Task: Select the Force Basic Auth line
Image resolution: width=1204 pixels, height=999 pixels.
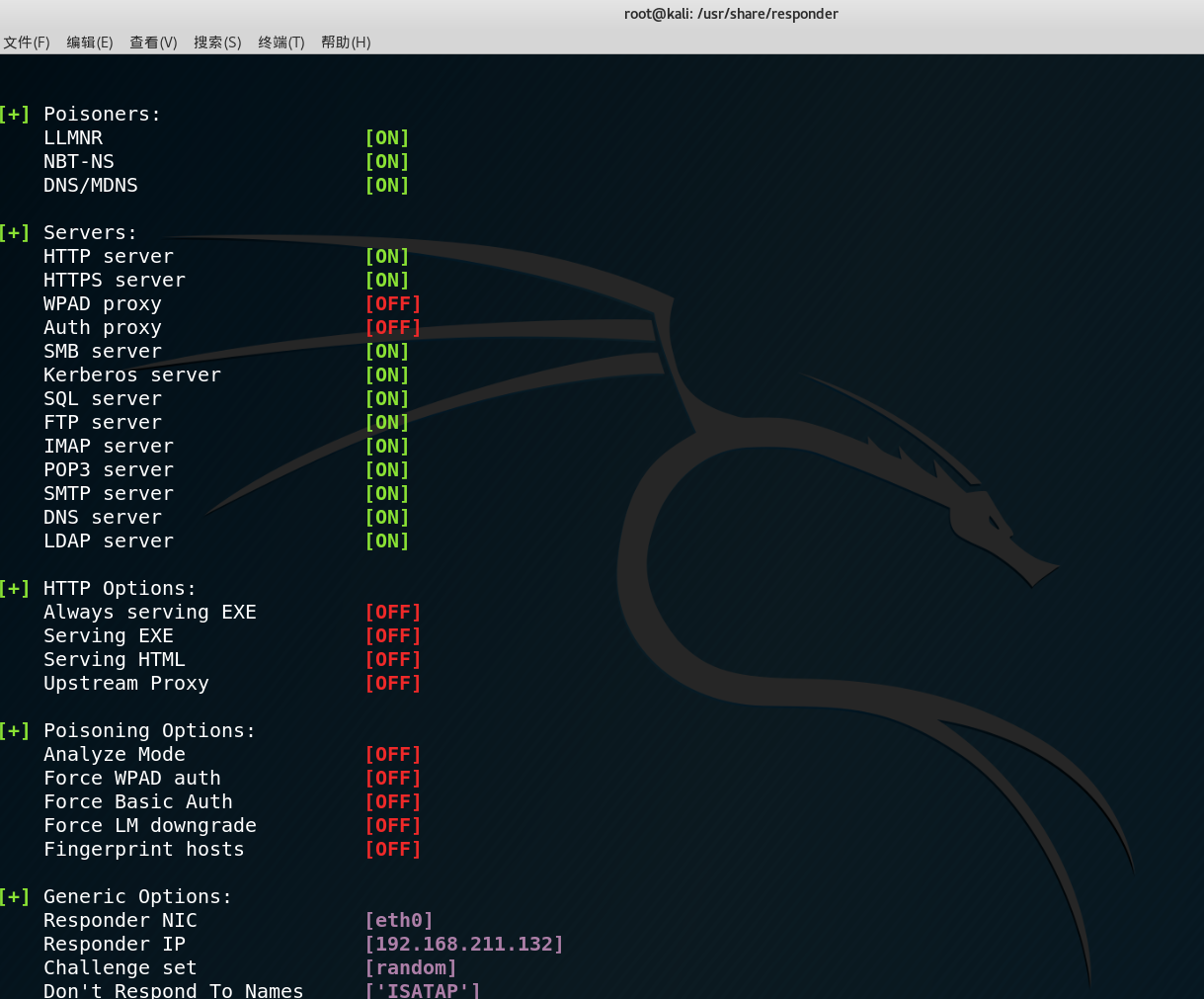Action: (138, 802)
